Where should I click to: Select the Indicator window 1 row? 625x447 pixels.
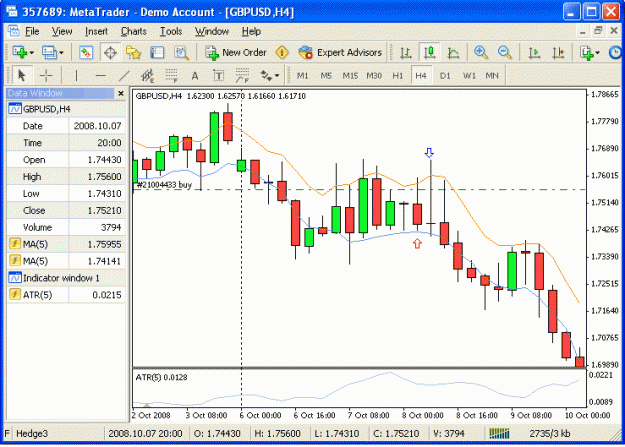coord(66,278)
